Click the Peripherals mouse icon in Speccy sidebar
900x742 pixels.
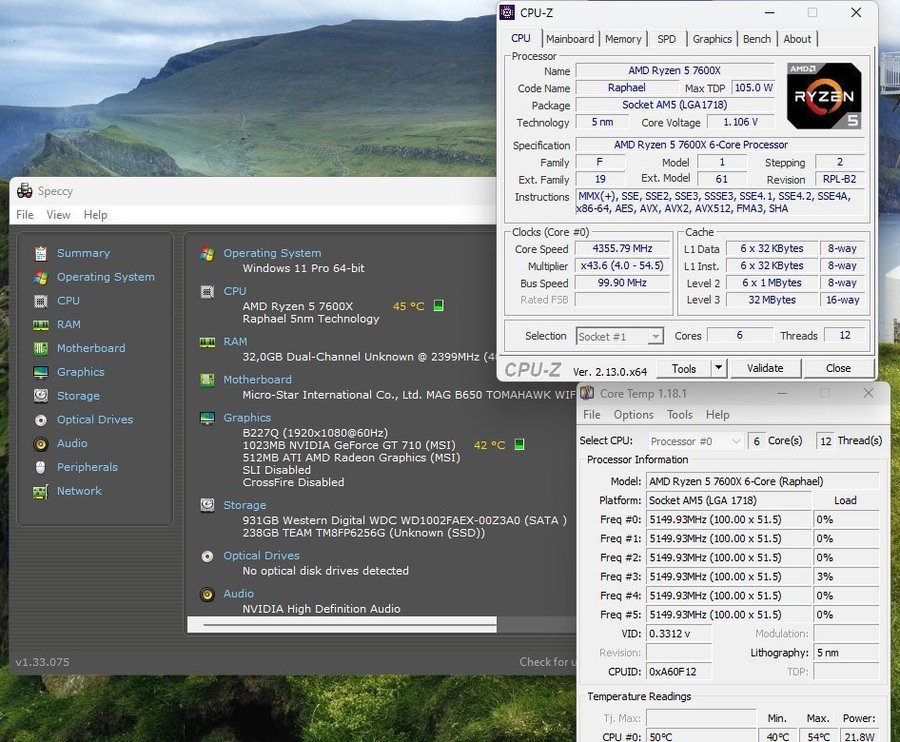tap(41, 468)
